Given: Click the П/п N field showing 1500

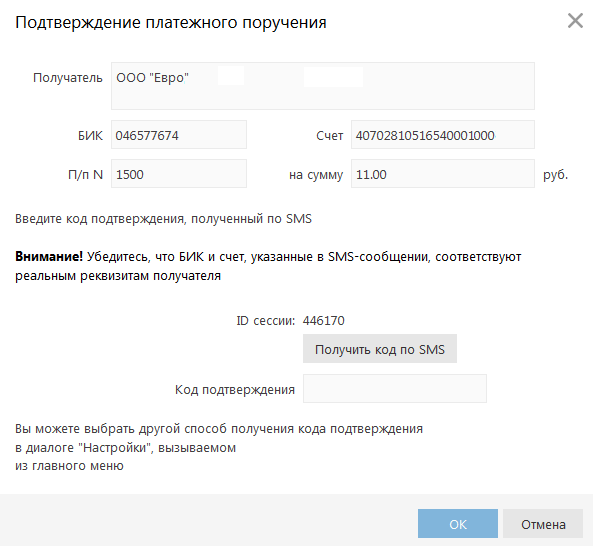Looking at the screenshot, I should click(x=179, y=174).
